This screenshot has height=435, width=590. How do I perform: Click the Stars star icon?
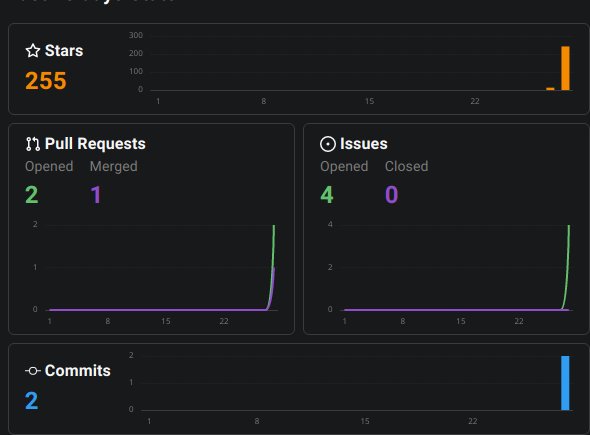click(x=33, y=51)
